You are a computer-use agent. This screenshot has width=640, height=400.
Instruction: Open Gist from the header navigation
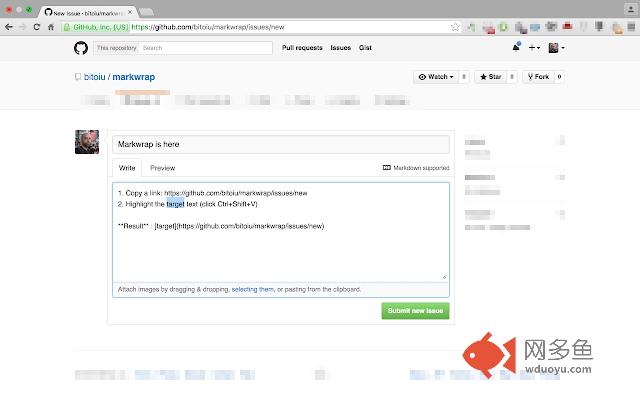pos(365,47)
